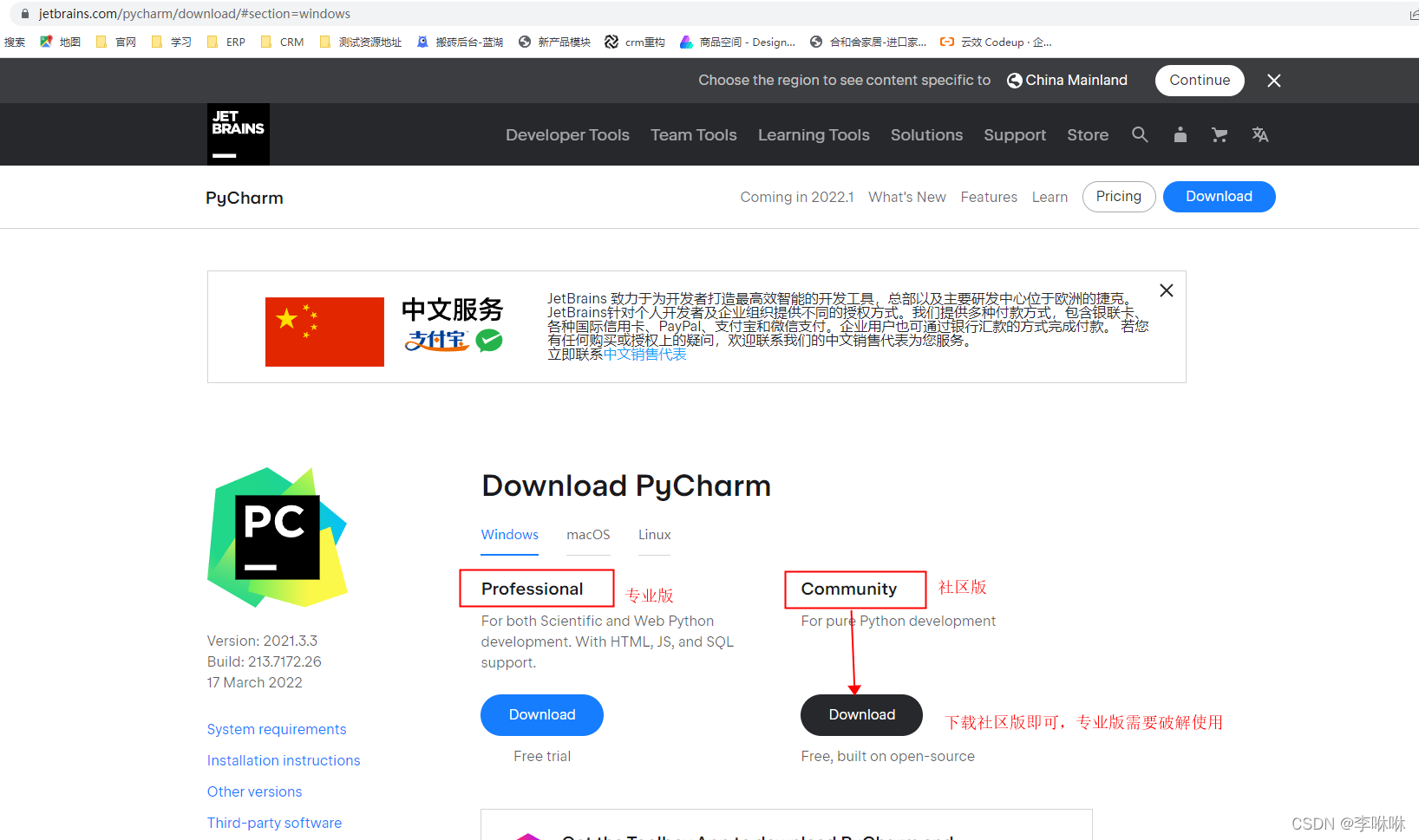Open the ERP bookmark folder
The height and width of the screenshot is (840, 1419).
point(226,42)
